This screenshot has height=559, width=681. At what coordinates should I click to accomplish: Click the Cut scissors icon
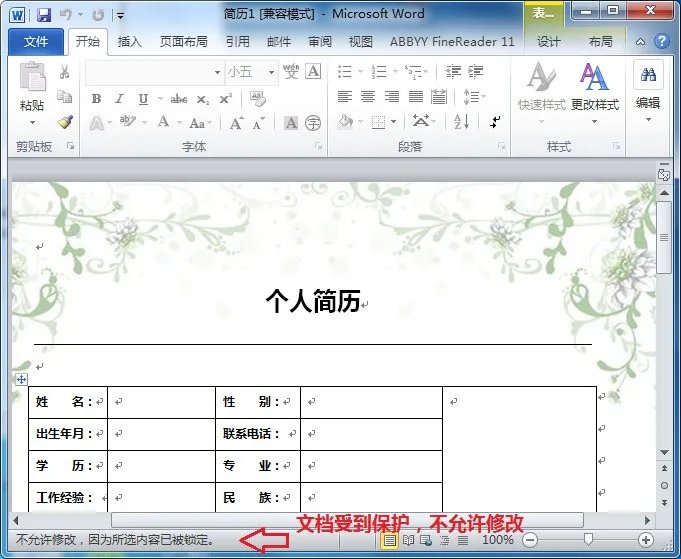[x=65, y=72]
